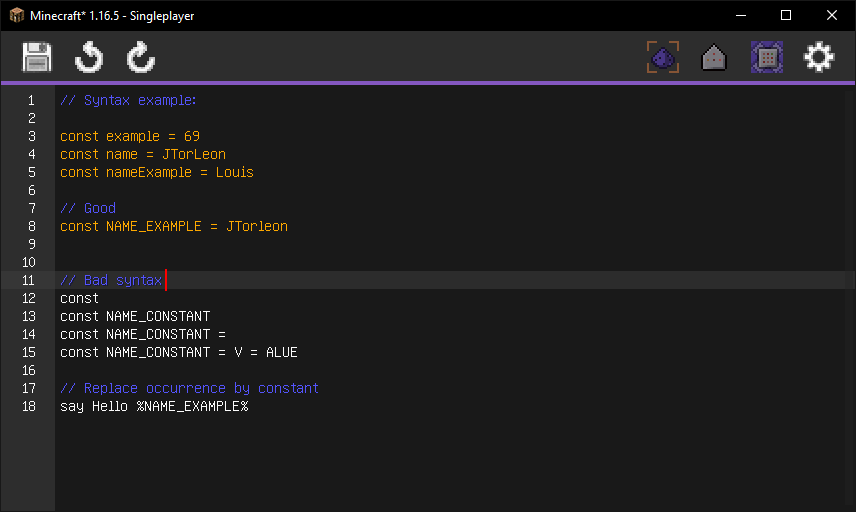Minimize the Minecraft window

tap(740, 15)
